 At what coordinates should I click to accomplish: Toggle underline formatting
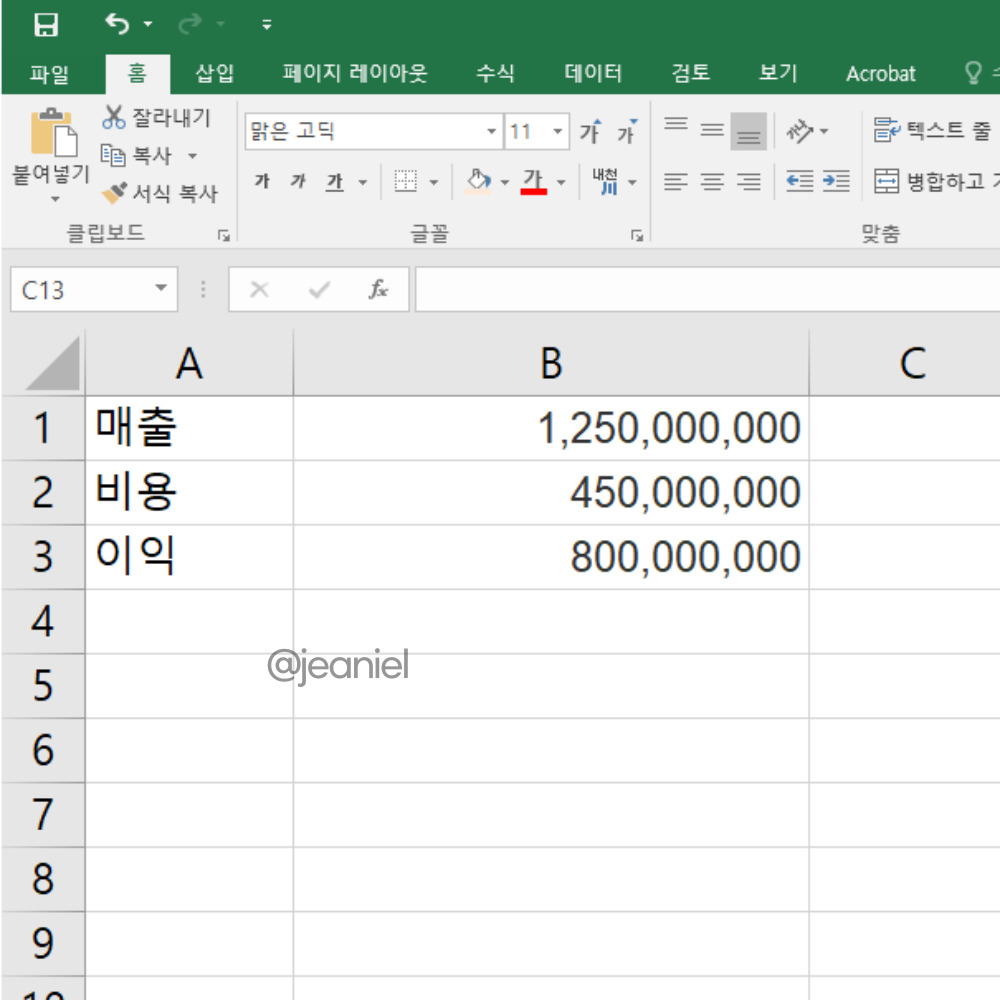[333, 181]
